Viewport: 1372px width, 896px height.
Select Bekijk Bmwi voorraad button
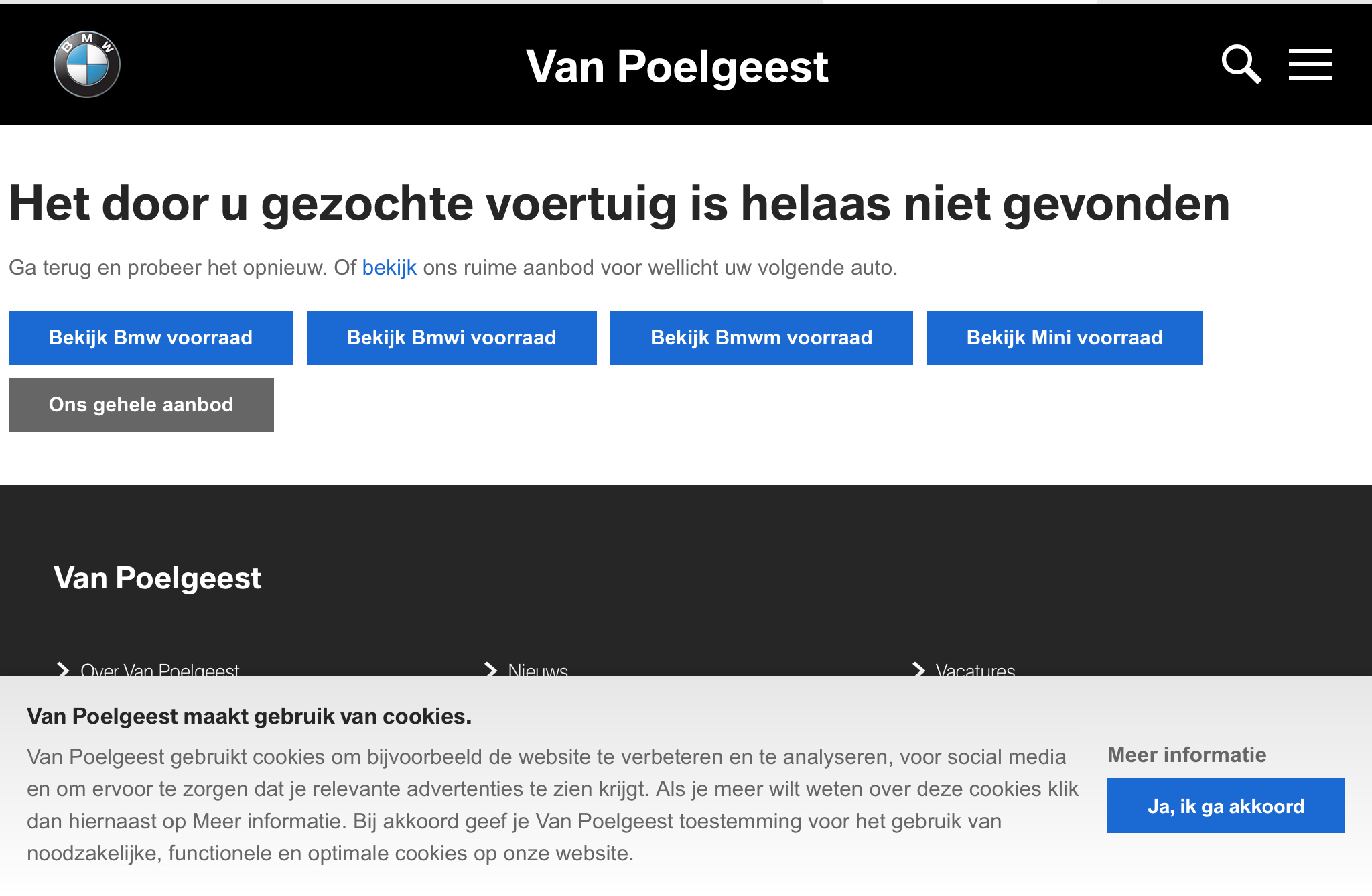[x=452, y=338]
